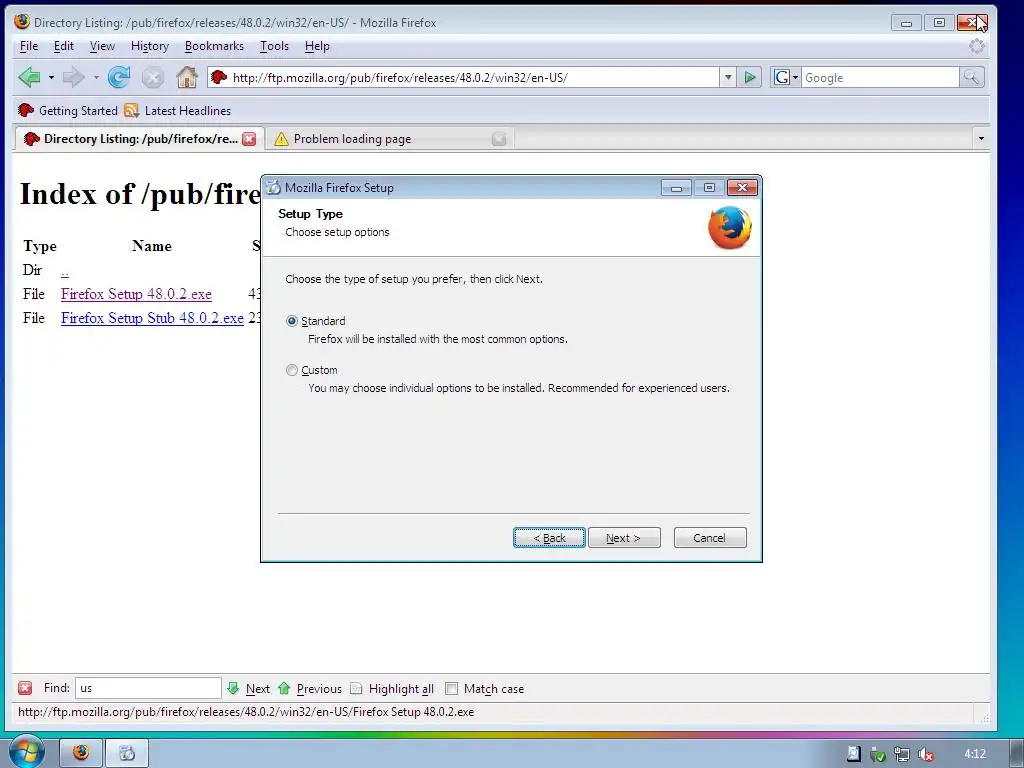
Task: Maximize the Mozilla Firefox Setup dialog
Action: point(709,188)
